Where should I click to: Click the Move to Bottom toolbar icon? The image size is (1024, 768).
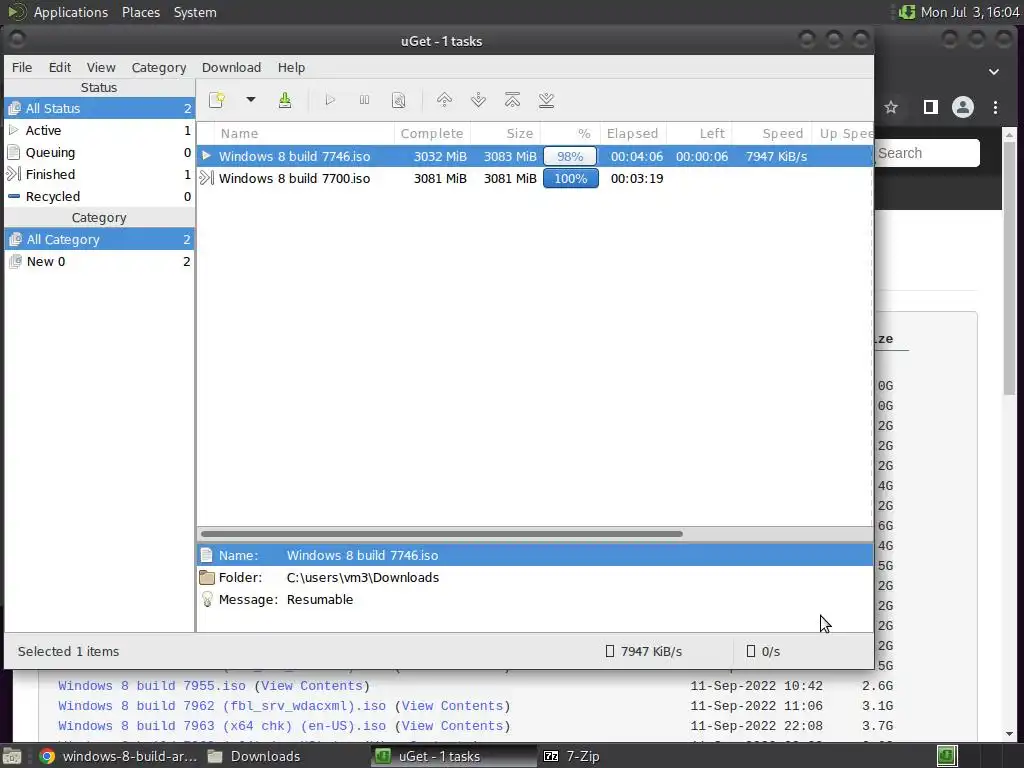point(547,100)
